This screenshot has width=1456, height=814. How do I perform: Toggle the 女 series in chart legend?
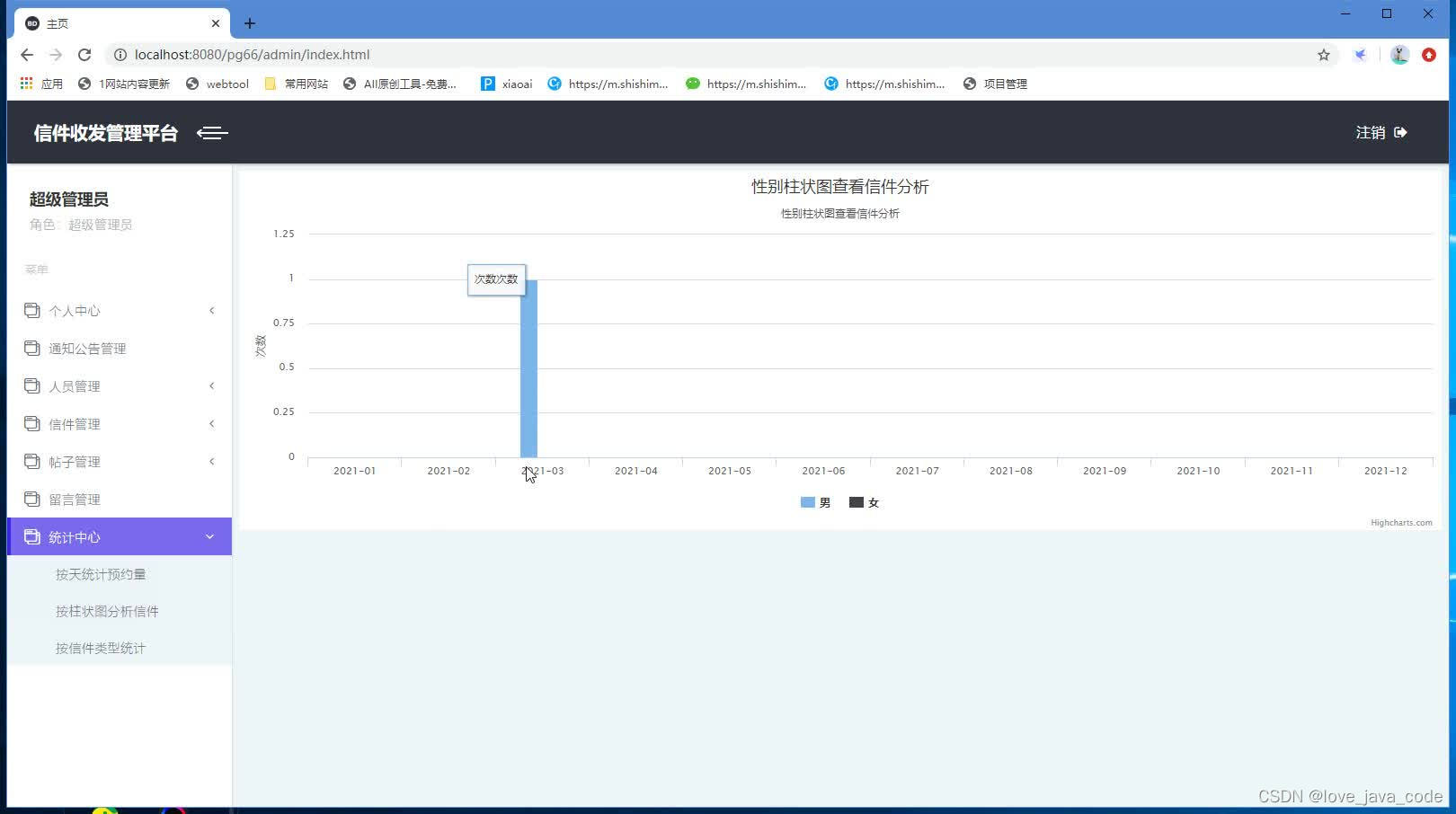865,502
